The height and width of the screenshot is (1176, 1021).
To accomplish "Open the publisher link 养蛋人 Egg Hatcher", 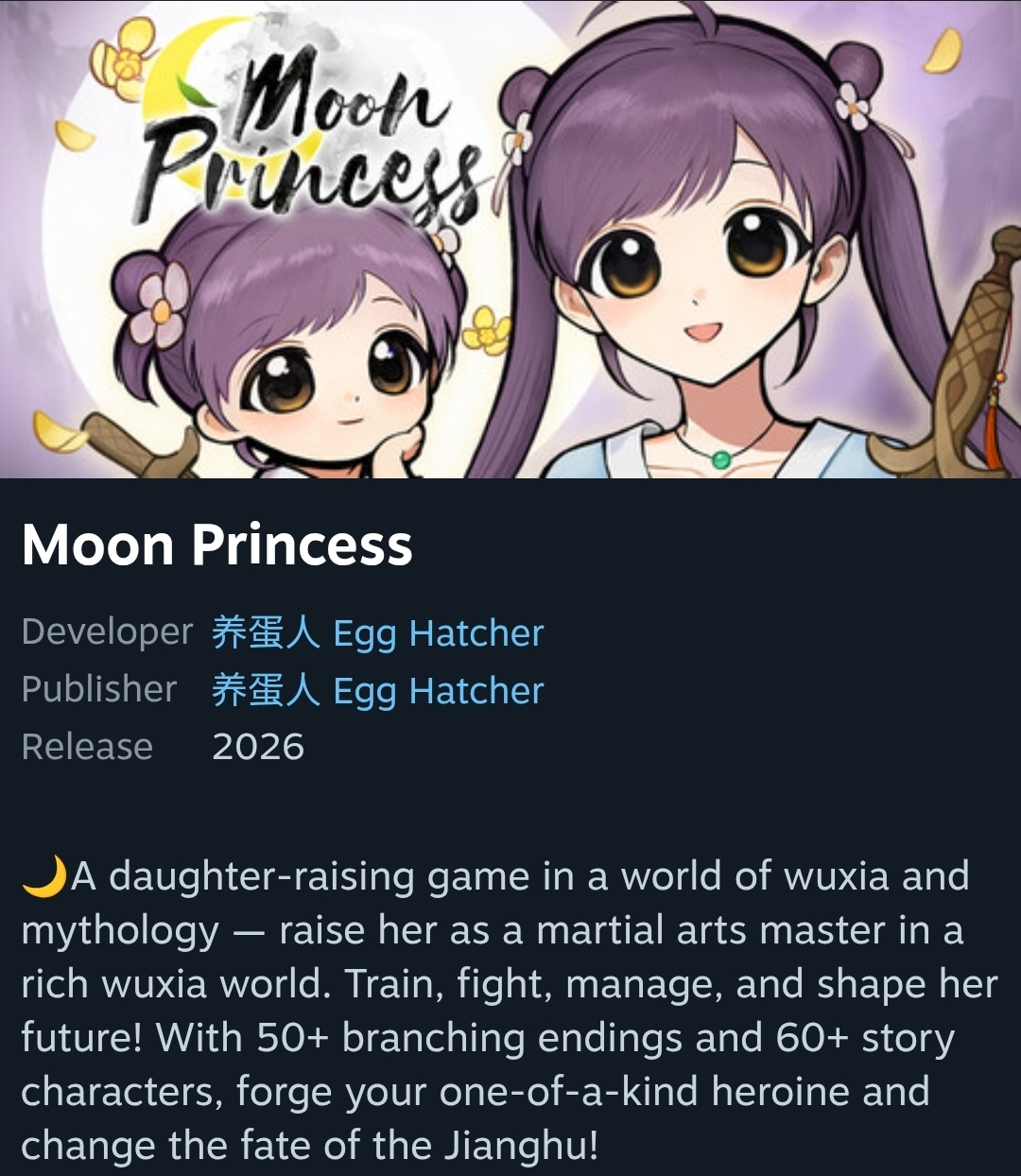I will point(377,690).
